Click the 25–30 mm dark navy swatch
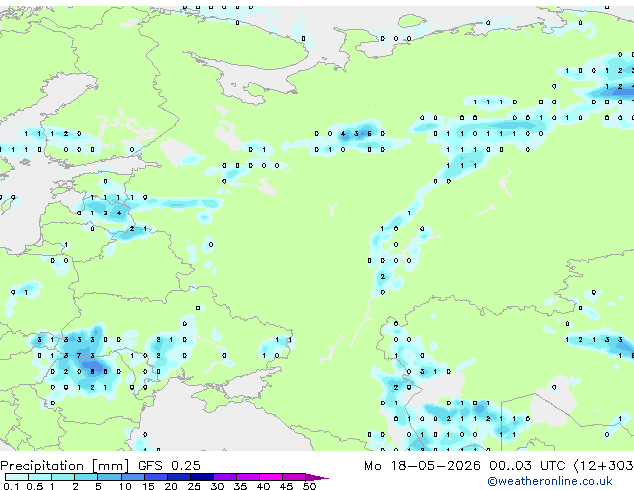 coord(202,477)
